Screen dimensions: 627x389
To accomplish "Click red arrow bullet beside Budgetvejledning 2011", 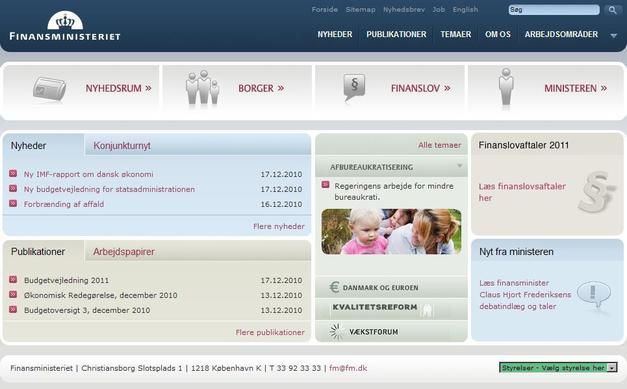I will 13,279.
